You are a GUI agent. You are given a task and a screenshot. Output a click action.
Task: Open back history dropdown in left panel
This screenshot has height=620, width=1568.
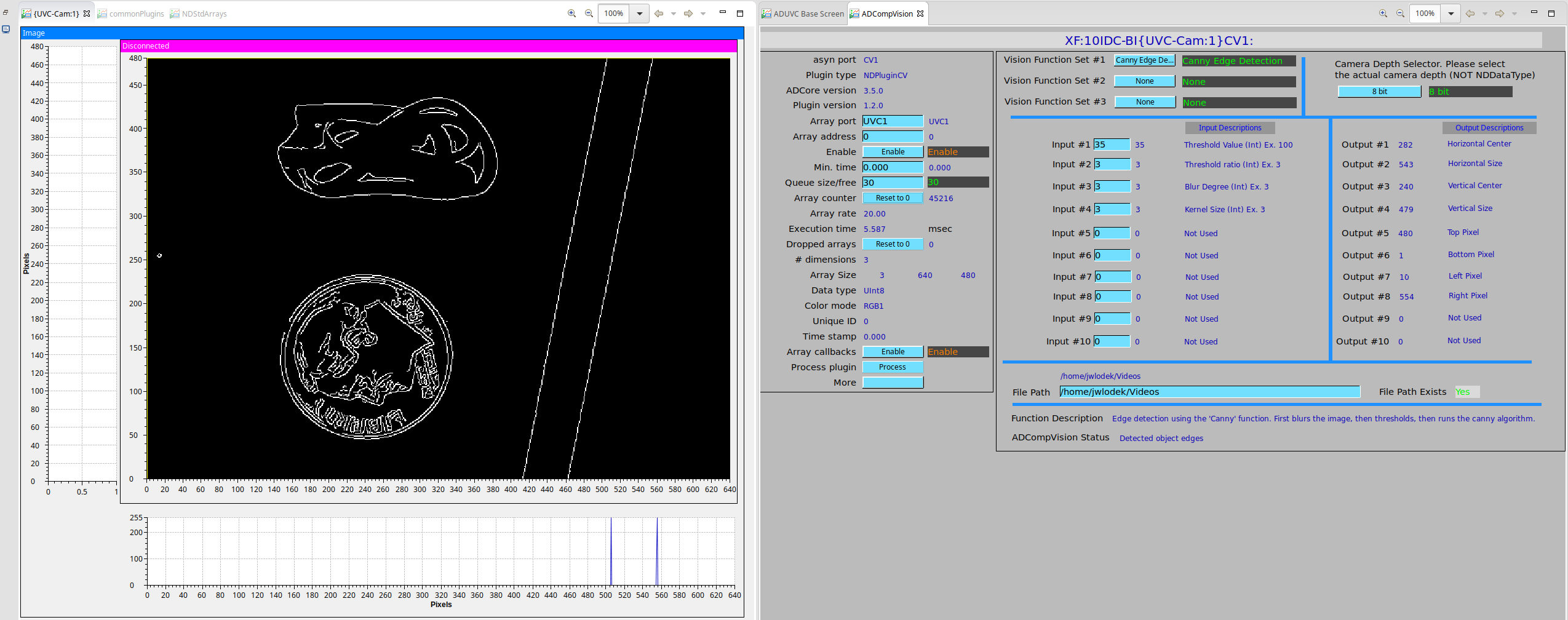(674, 14)
